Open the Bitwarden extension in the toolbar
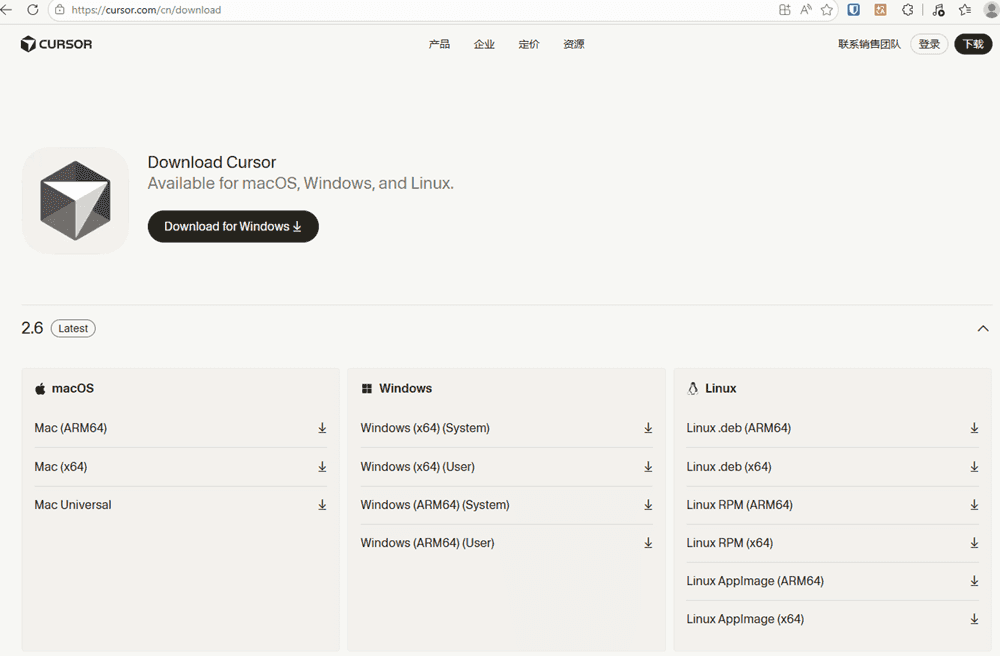Image resolution: width=1000 pixels, height=656 pixels. (x=854, y=10)
